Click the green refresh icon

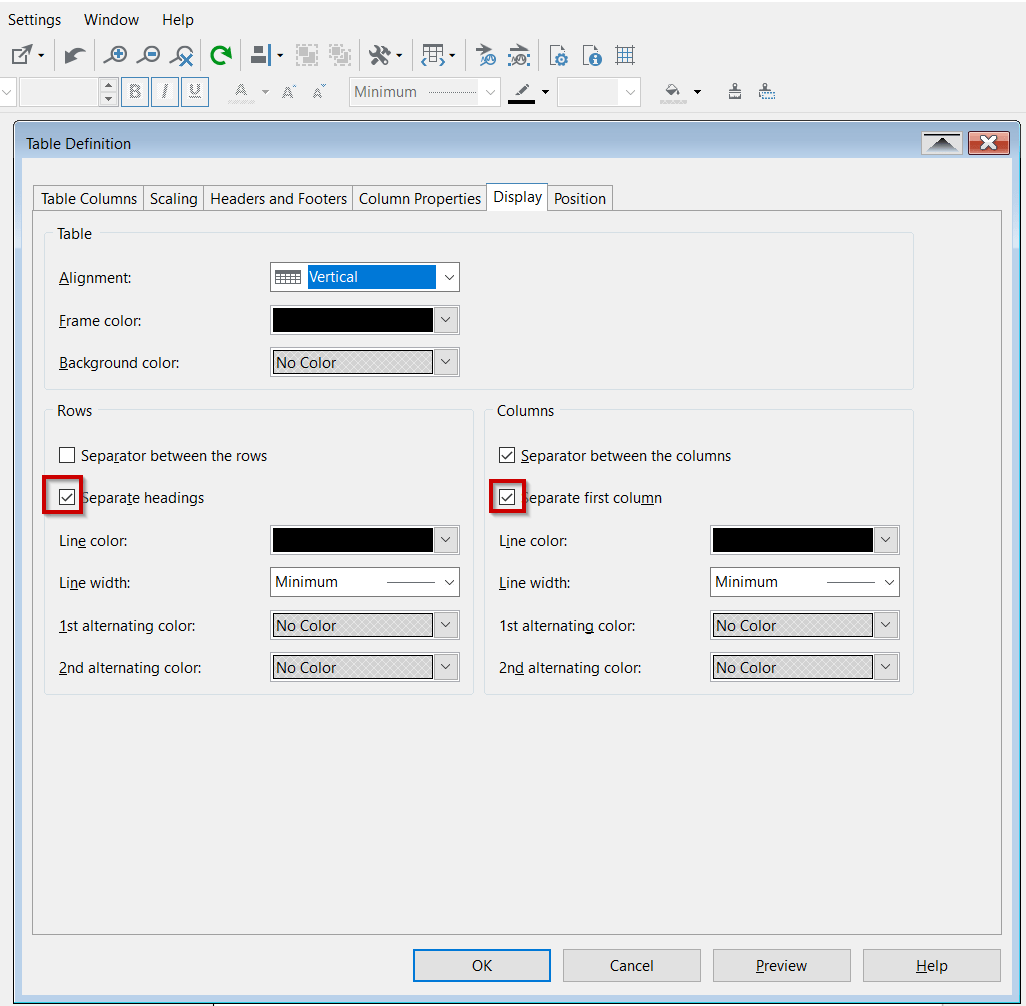[x=221, y=55]
